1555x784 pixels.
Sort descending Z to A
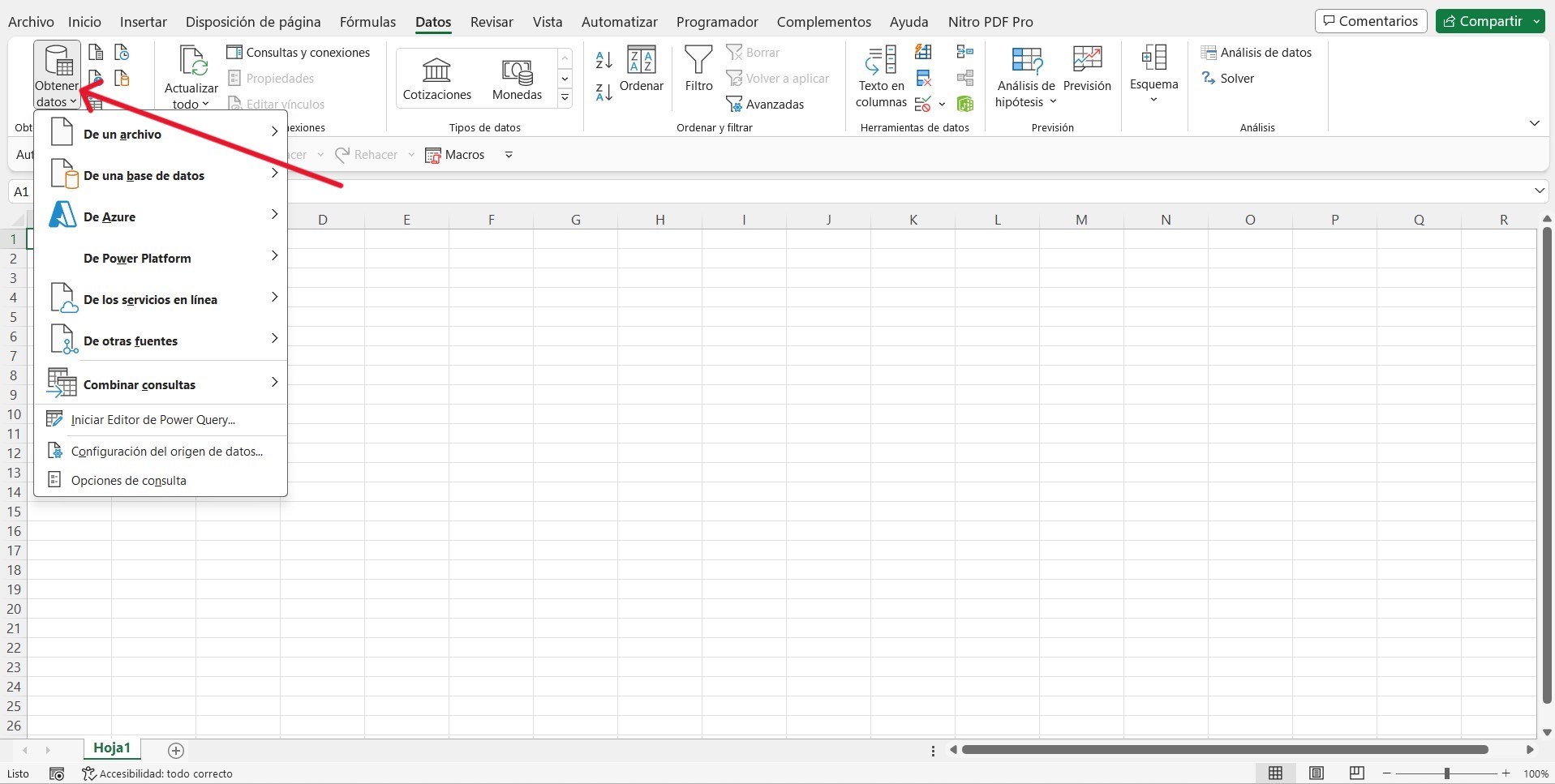[x=604, y=92]
